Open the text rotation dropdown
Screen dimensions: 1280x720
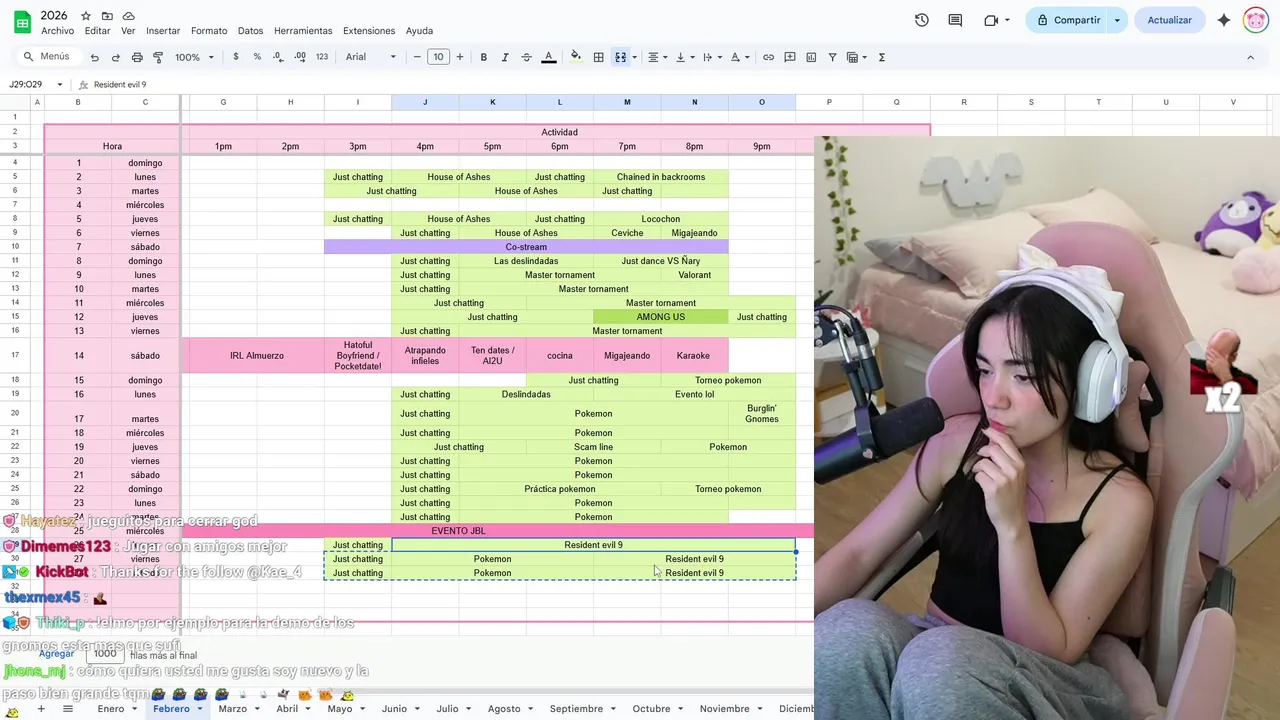point(739,57)
